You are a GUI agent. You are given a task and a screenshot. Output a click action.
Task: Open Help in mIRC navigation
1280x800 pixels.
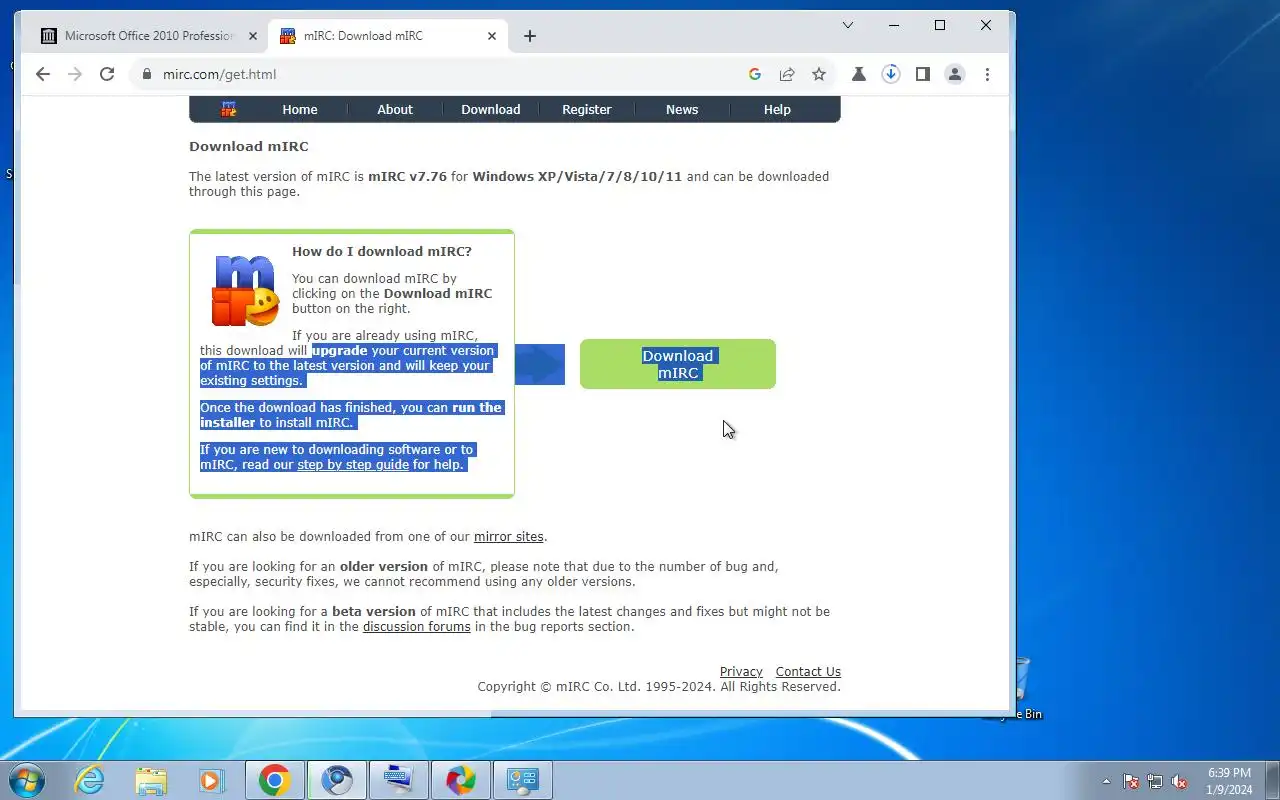(x=777, y=110)
